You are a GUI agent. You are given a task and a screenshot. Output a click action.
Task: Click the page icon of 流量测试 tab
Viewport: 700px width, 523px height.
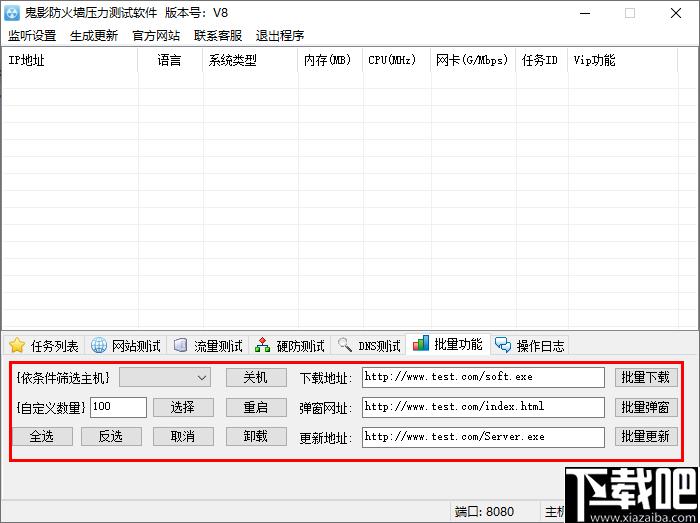pyautogui.click(x=180, y=345)
